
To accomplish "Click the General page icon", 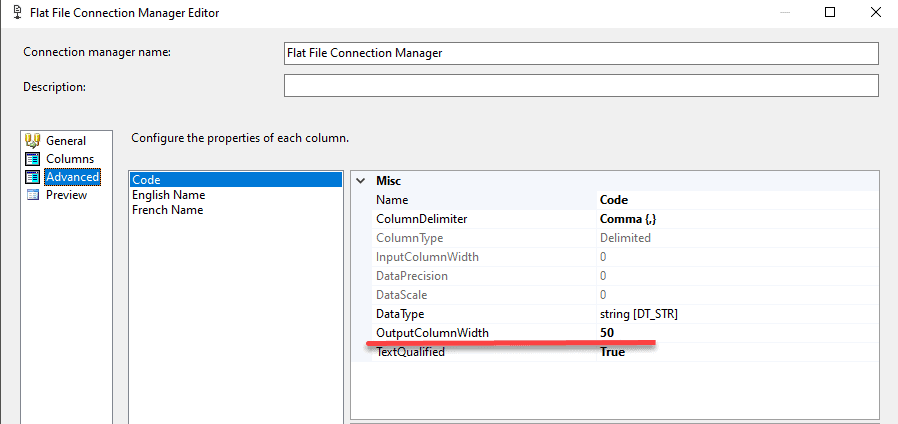I will pyautogui.click(x=32, y=141).
